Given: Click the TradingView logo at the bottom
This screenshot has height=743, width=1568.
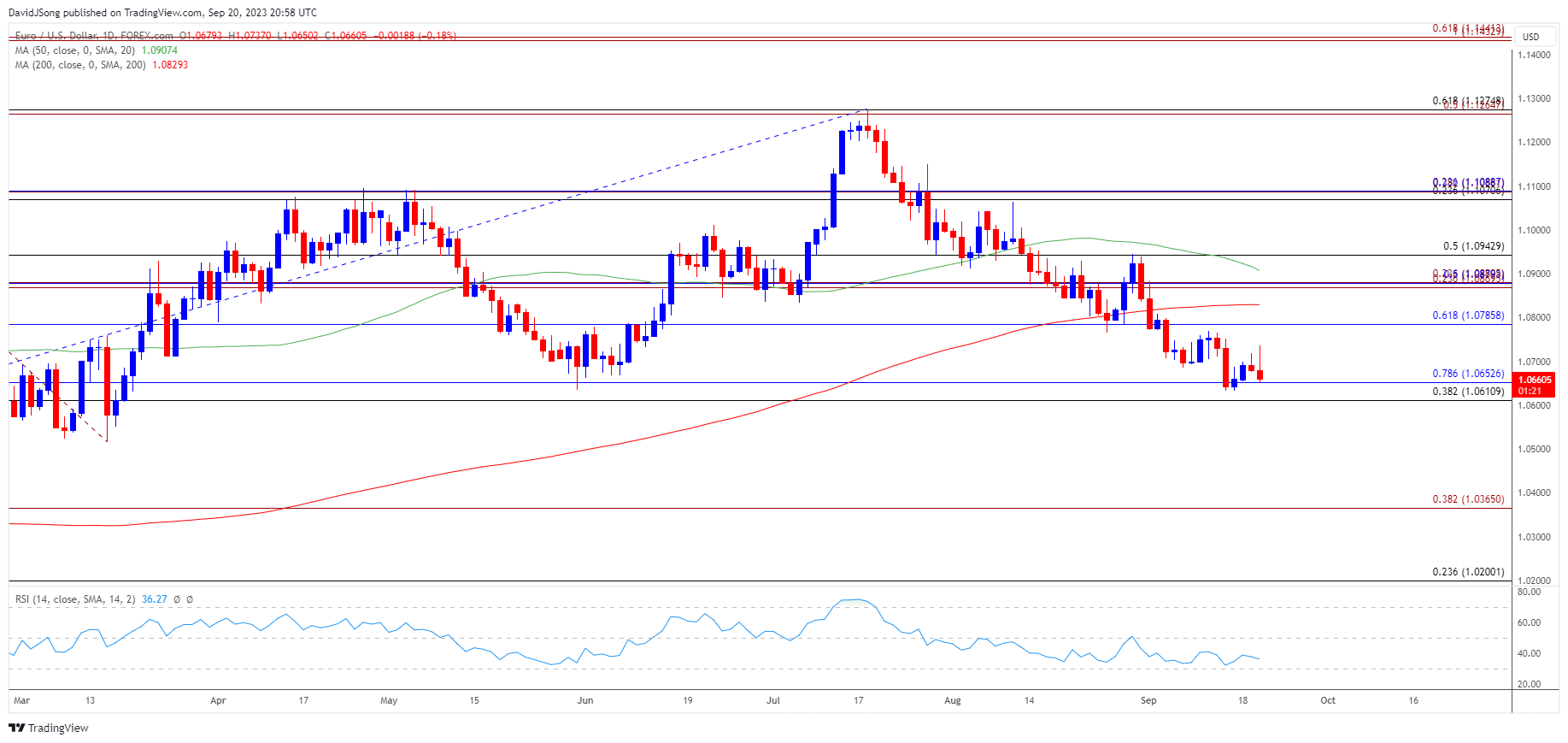Looking at the screenshot, I should (49, 728).
